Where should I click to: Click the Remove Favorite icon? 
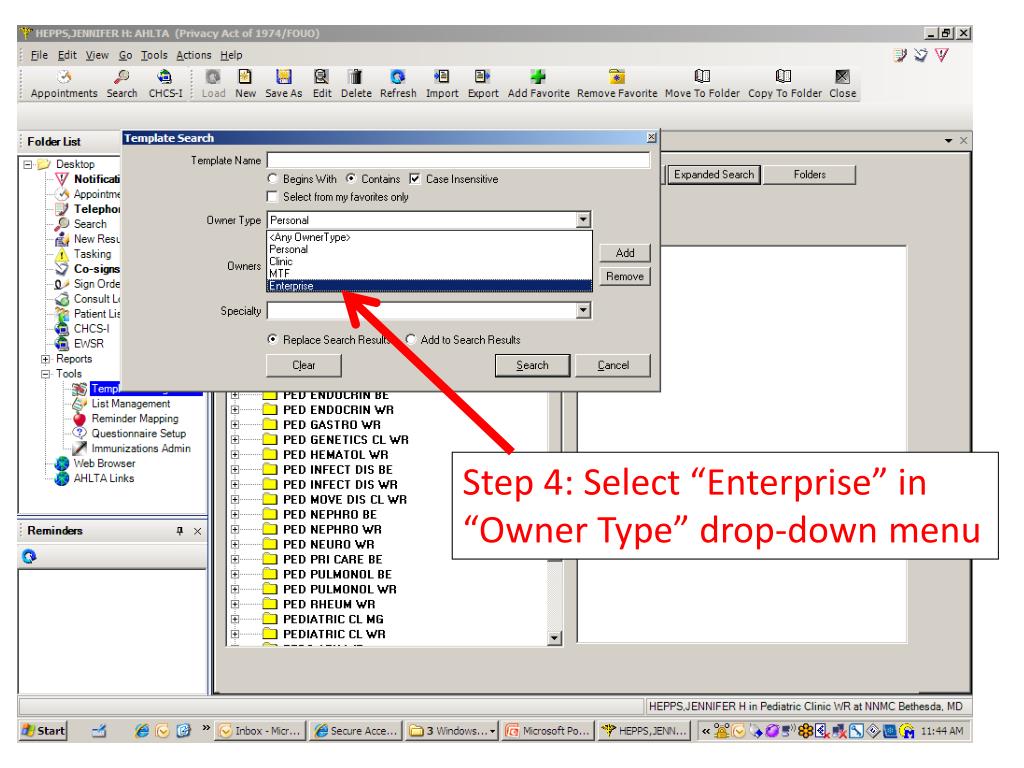coord(617,84)
